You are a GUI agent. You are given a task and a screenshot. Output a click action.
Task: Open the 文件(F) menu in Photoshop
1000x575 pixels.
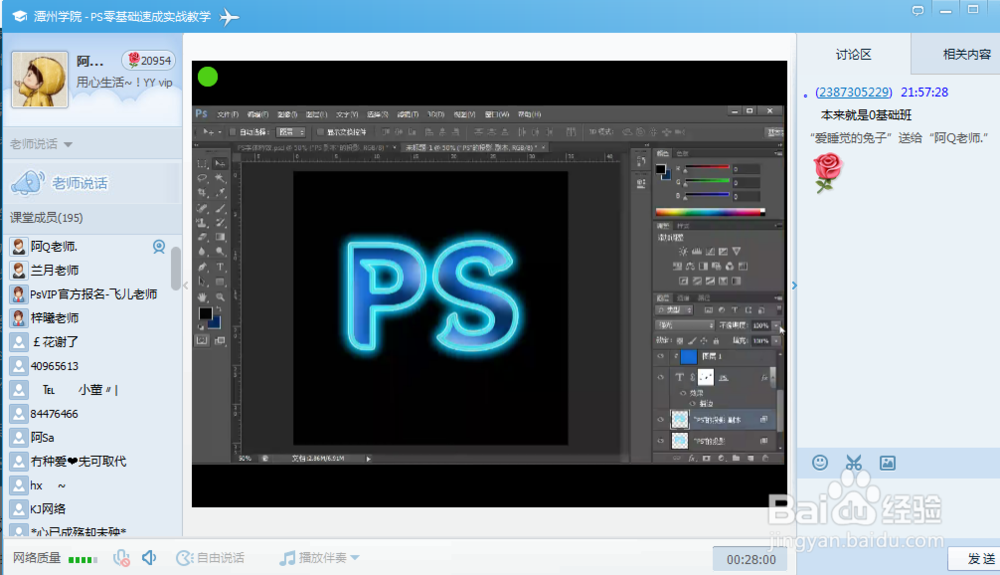point(228,114)
